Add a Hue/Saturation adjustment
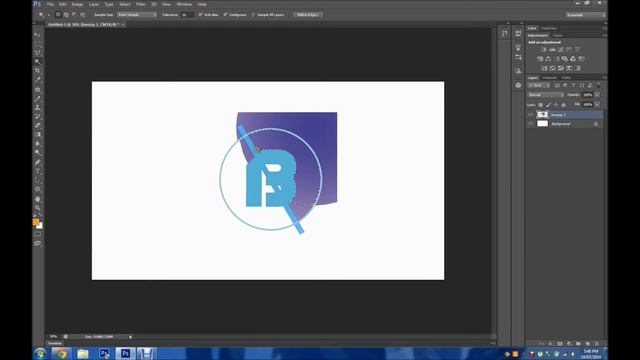 pyautogui.click(x=540, y=59)
